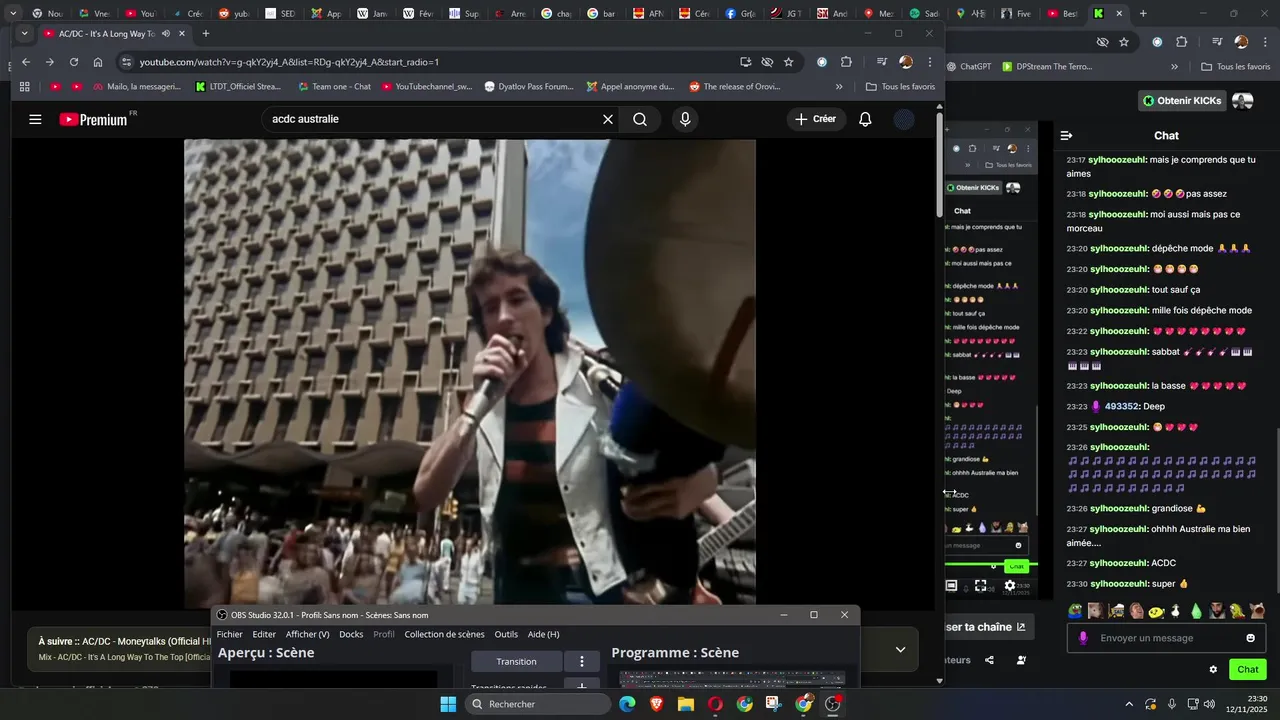
Task: Click the AC/DC video player
Action: [470, 372]
